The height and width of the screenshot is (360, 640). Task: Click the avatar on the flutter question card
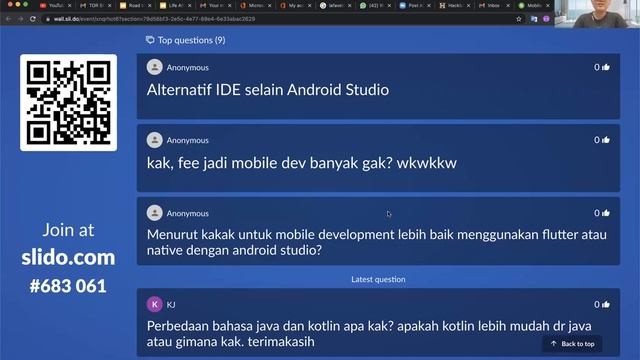point(155,213)
